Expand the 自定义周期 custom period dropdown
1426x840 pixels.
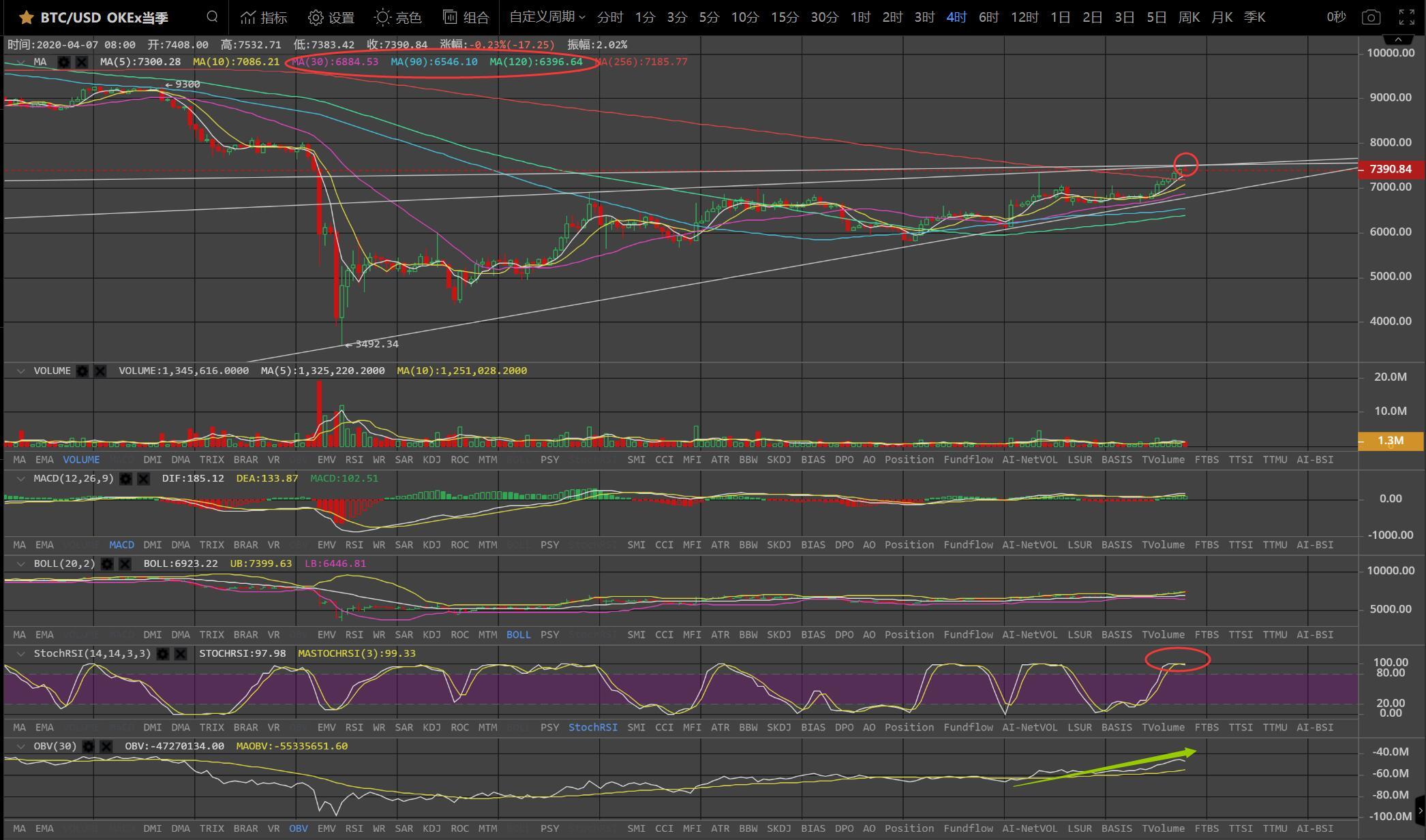547,17
